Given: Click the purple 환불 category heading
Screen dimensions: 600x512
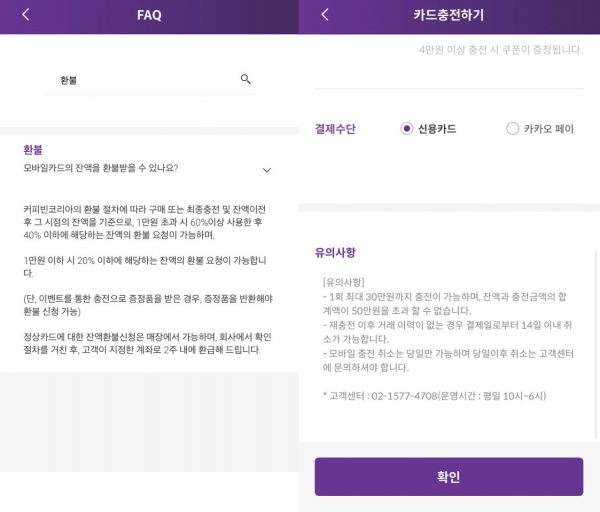Looking at the screenshot, I should pos(33,150).
